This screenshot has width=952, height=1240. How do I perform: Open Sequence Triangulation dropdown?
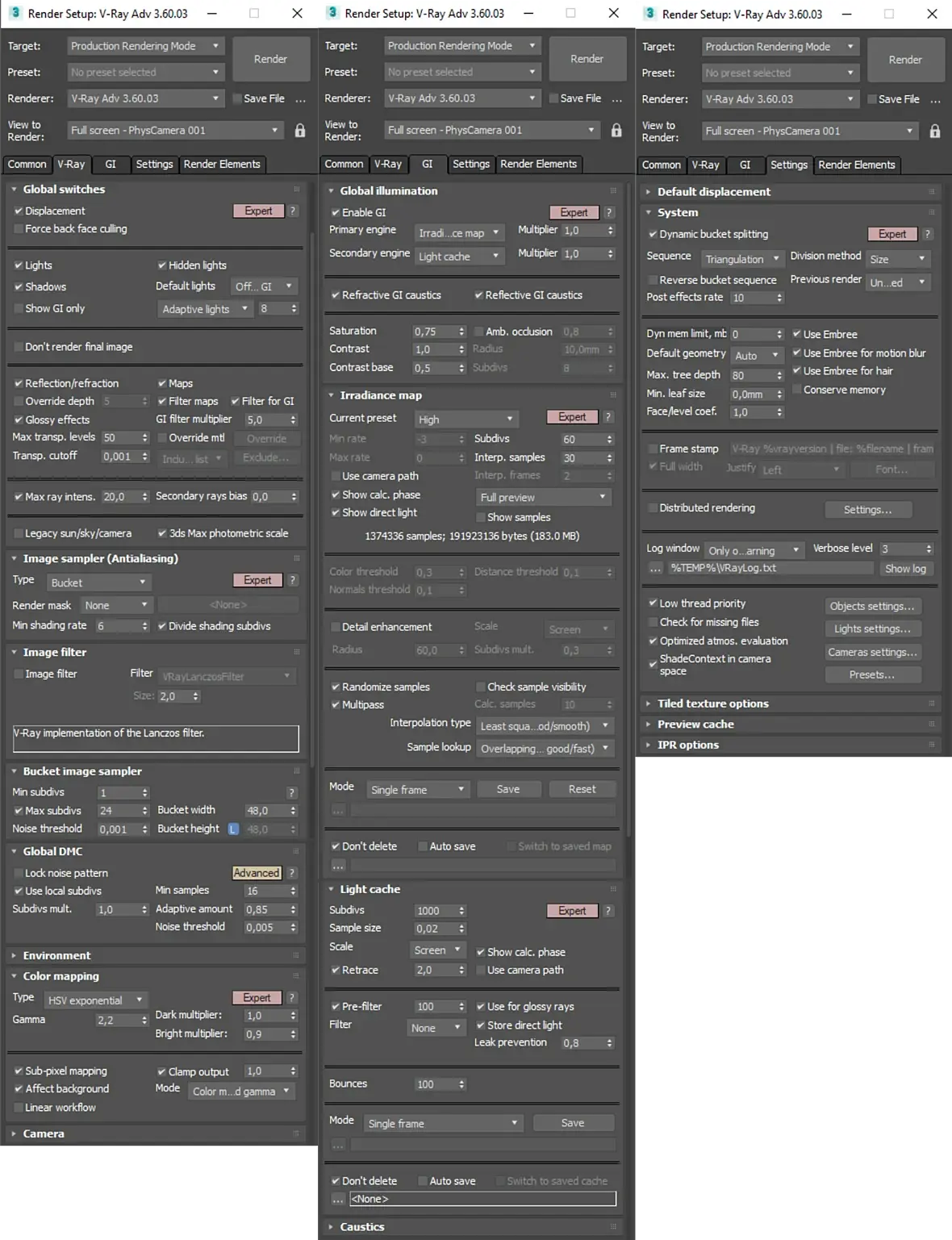[741, 259]
